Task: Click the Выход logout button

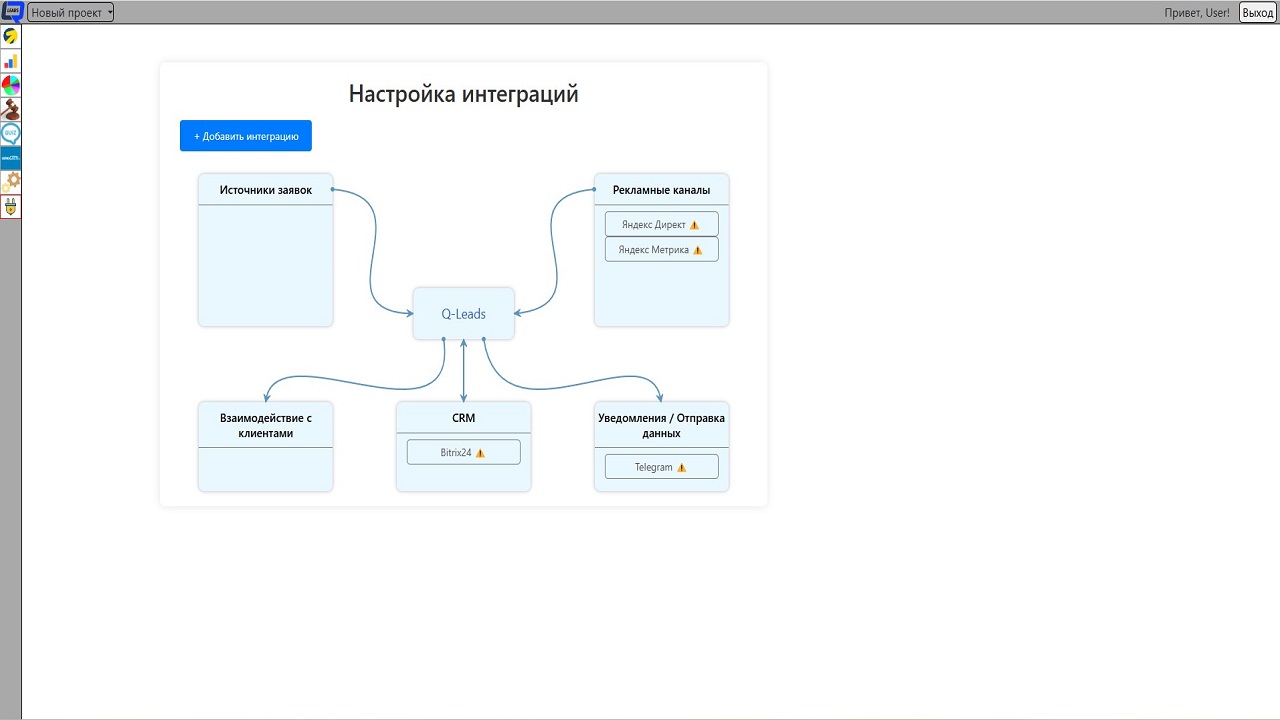Action: pyautogui.click(x=1257, y=13)
